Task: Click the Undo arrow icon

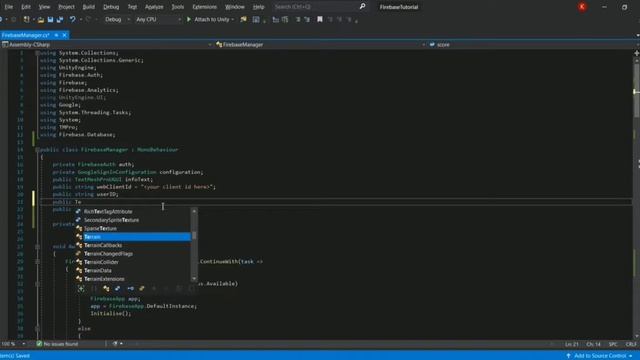Action: 72,19
